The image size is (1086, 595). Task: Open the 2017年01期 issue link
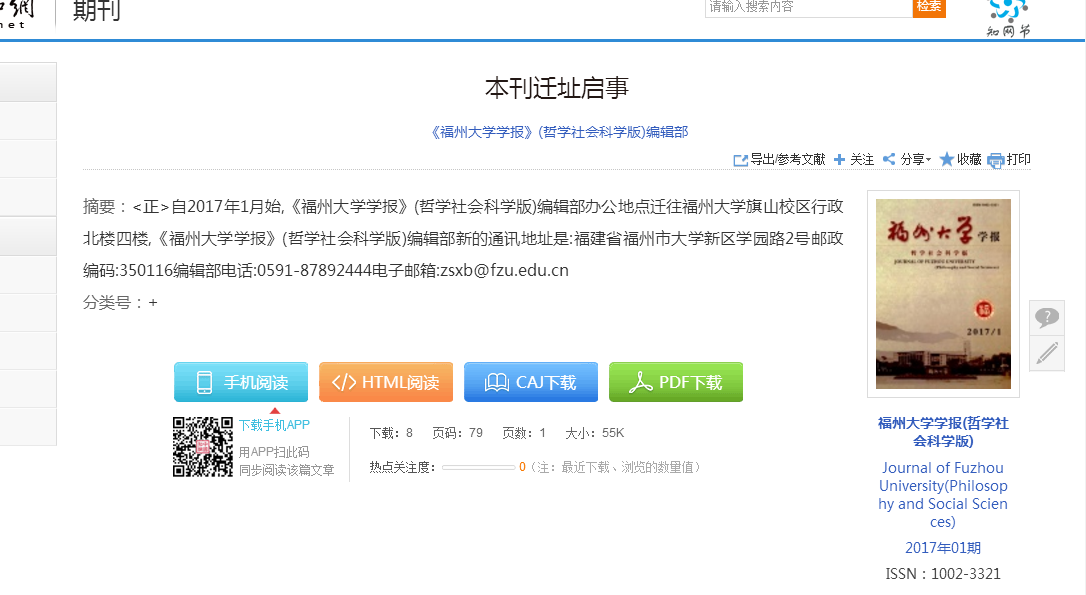943,548
